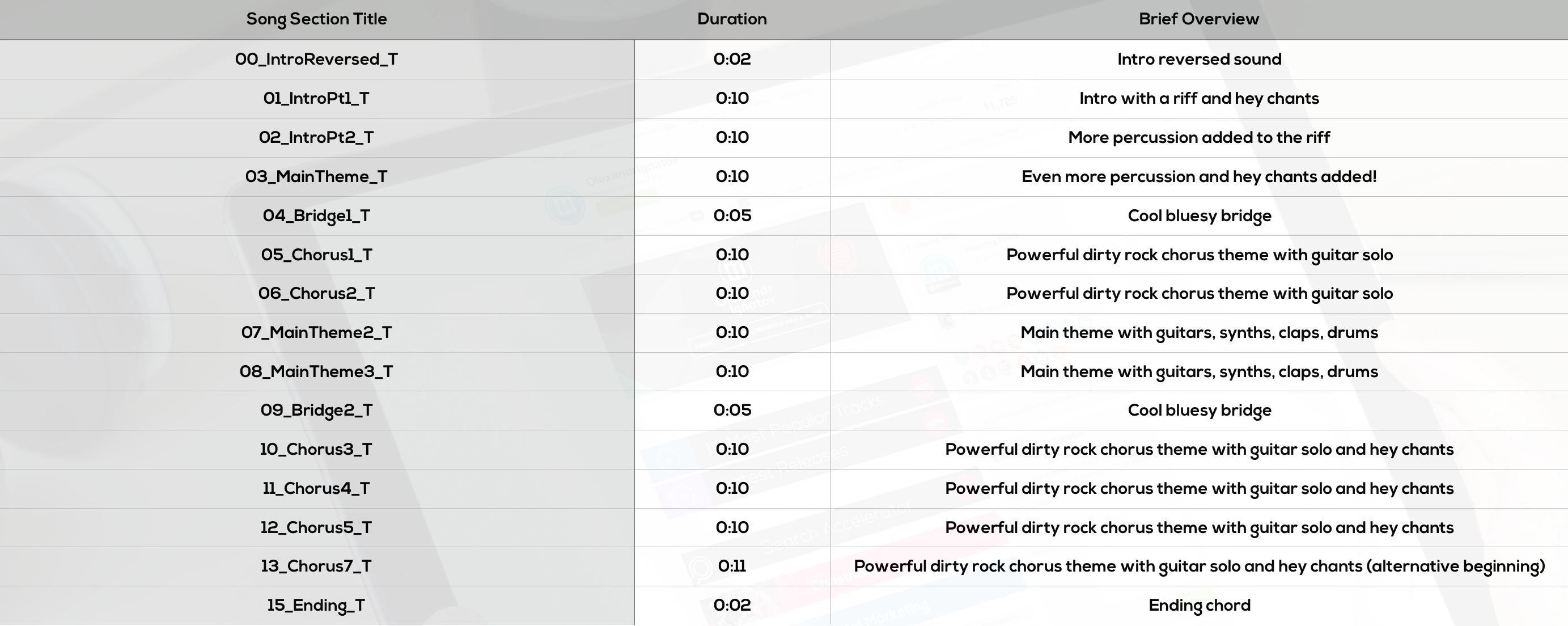This screenshot has height=626, width=1568.
Task: Click the Brief Overview column header
Action: coord(1198,19)
